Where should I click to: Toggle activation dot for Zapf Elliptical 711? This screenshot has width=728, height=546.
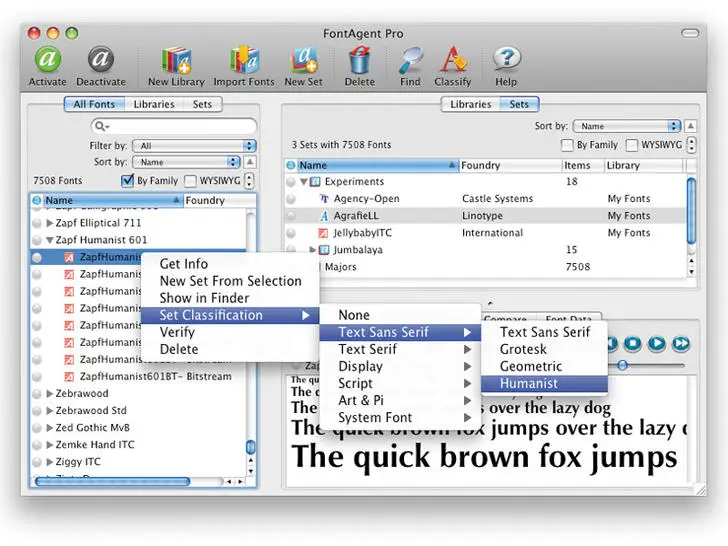(37, 223)
